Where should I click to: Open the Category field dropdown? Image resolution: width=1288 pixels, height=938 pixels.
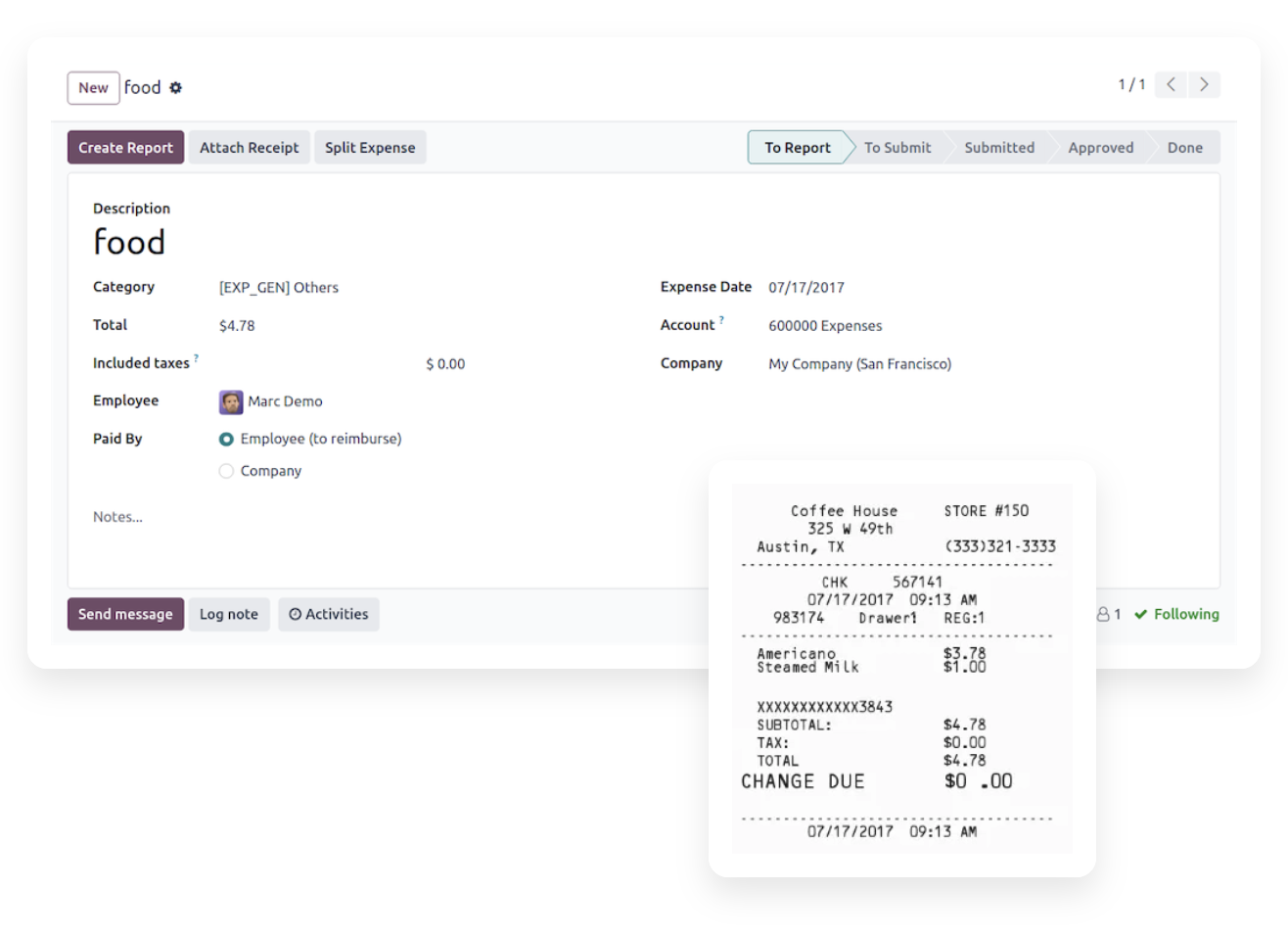click(279, 288)
